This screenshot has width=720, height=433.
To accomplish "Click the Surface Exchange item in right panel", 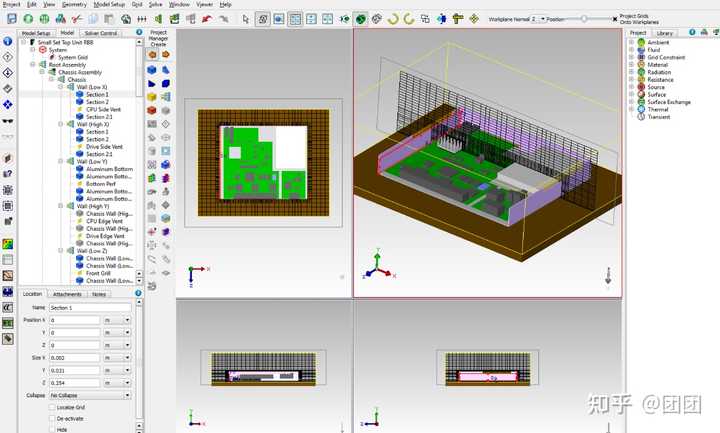I will tap(669, 102).
